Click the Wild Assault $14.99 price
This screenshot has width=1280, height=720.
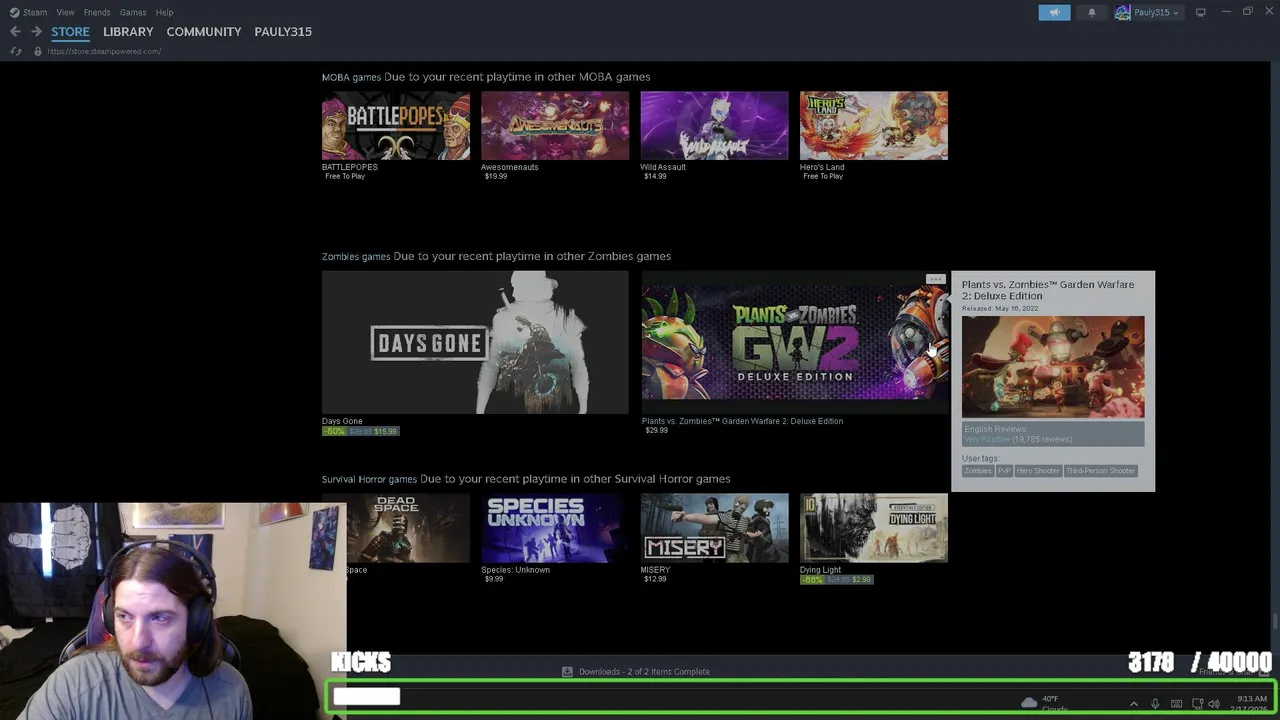(x=655, y=176)
